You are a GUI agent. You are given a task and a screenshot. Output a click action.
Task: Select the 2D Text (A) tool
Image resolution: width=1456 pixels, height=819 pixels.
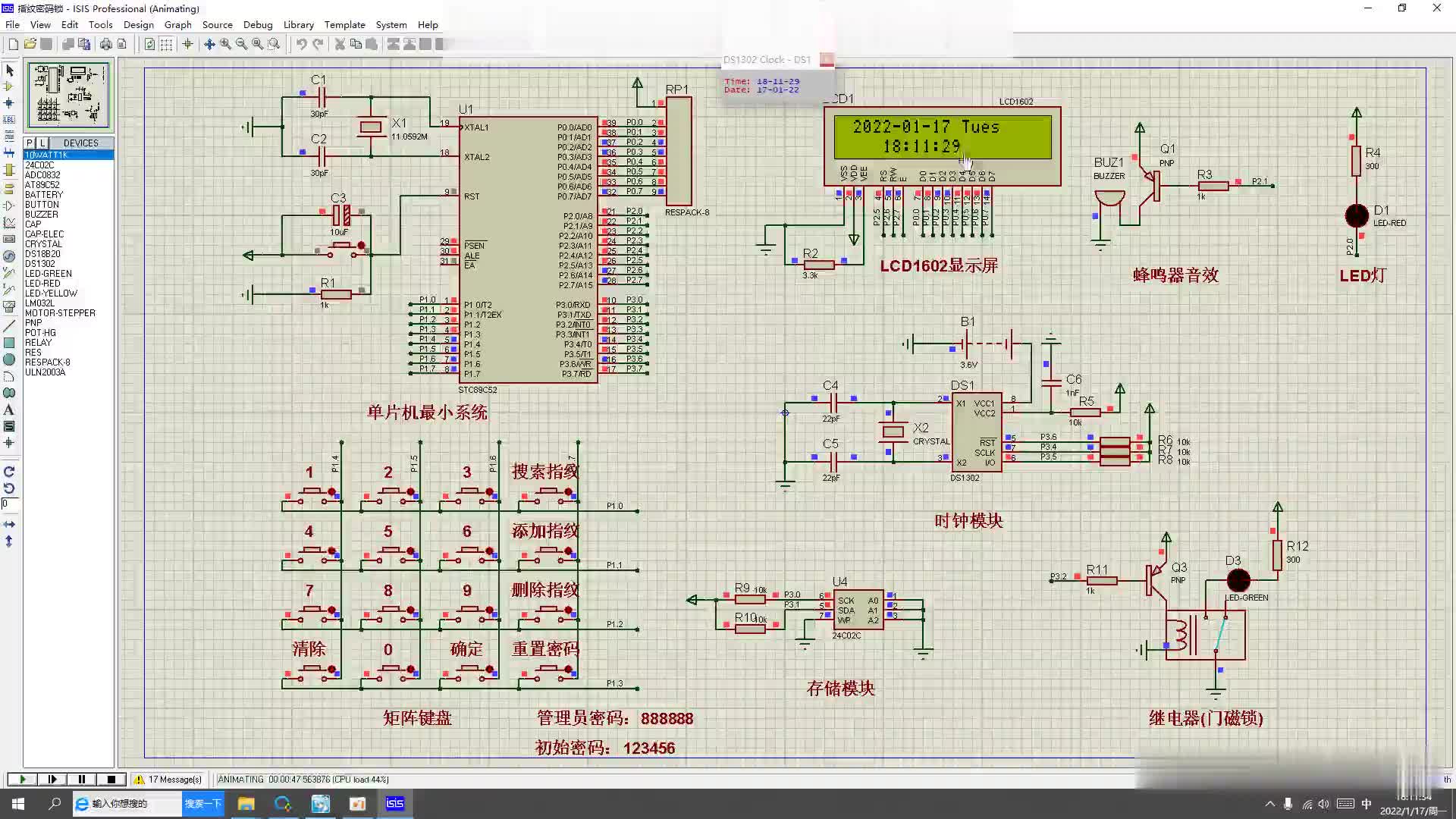[x=9, y=409]
